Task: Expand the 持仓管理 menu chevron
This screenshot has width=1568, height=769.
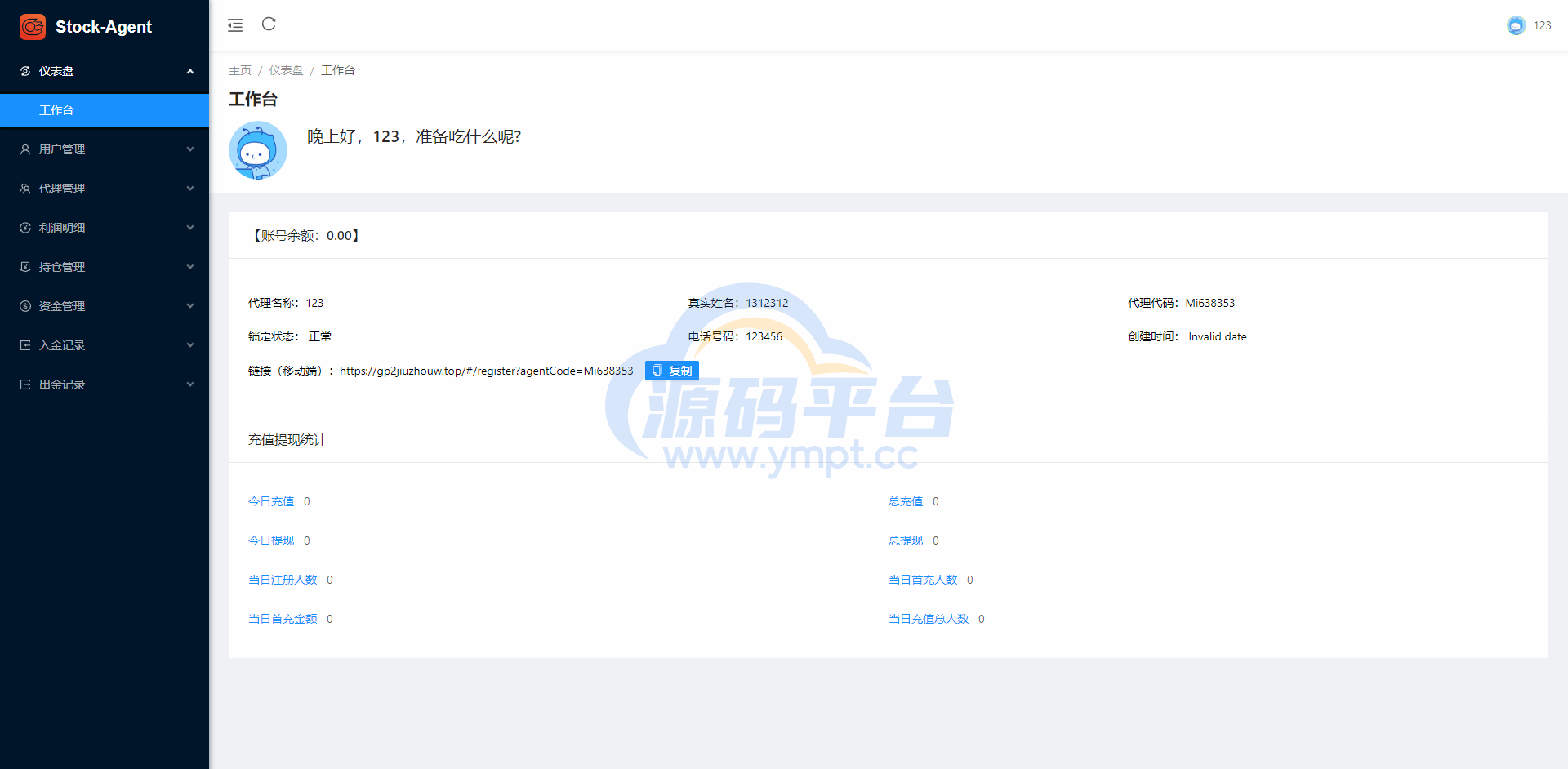Action: point(190,267)
